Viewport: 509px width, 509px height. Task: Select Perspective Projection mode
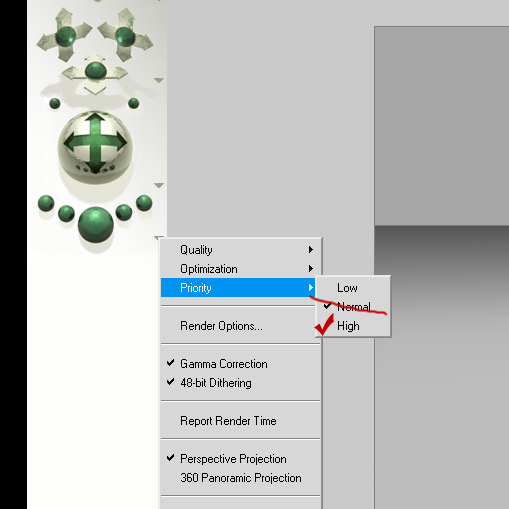240,459
